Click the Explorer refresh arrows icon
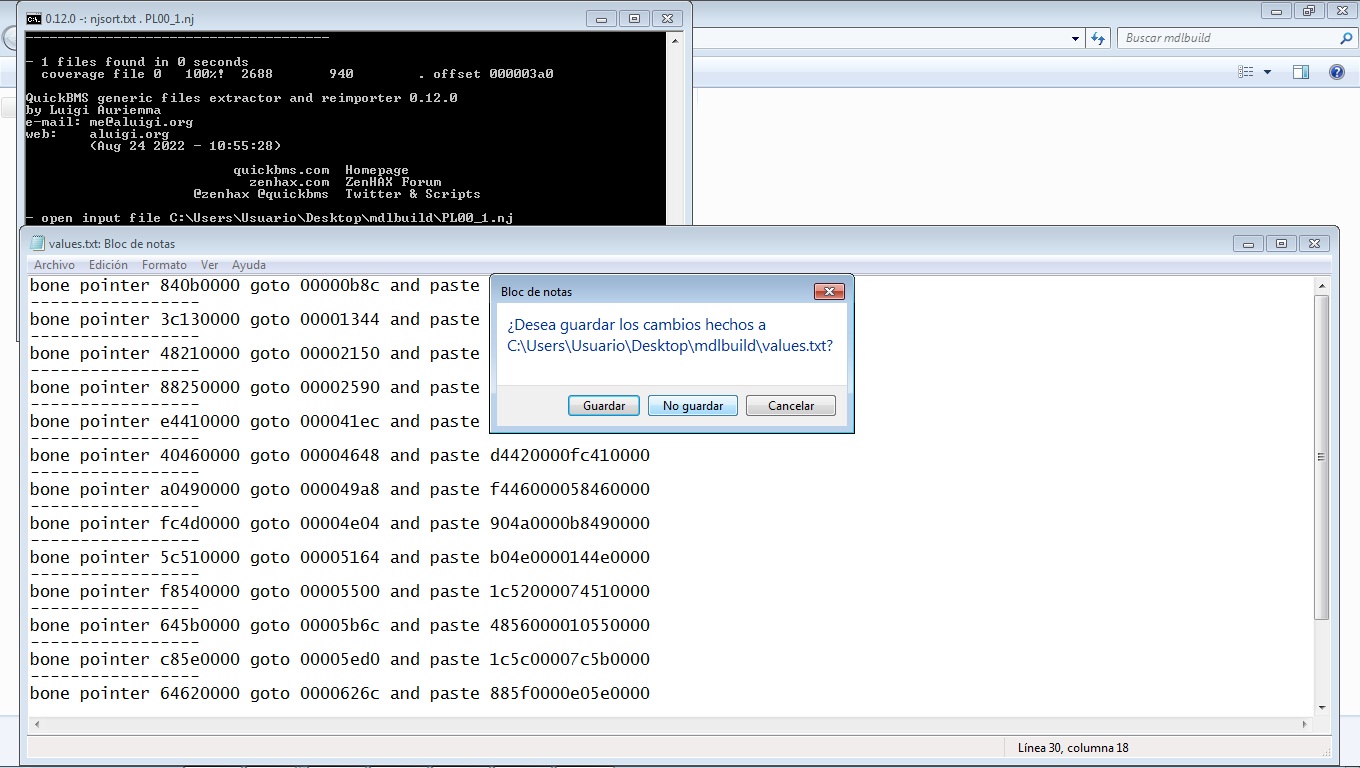The height and width of the screenshot is (768, 1360). pyautogui.click(x=1098, y=38)
